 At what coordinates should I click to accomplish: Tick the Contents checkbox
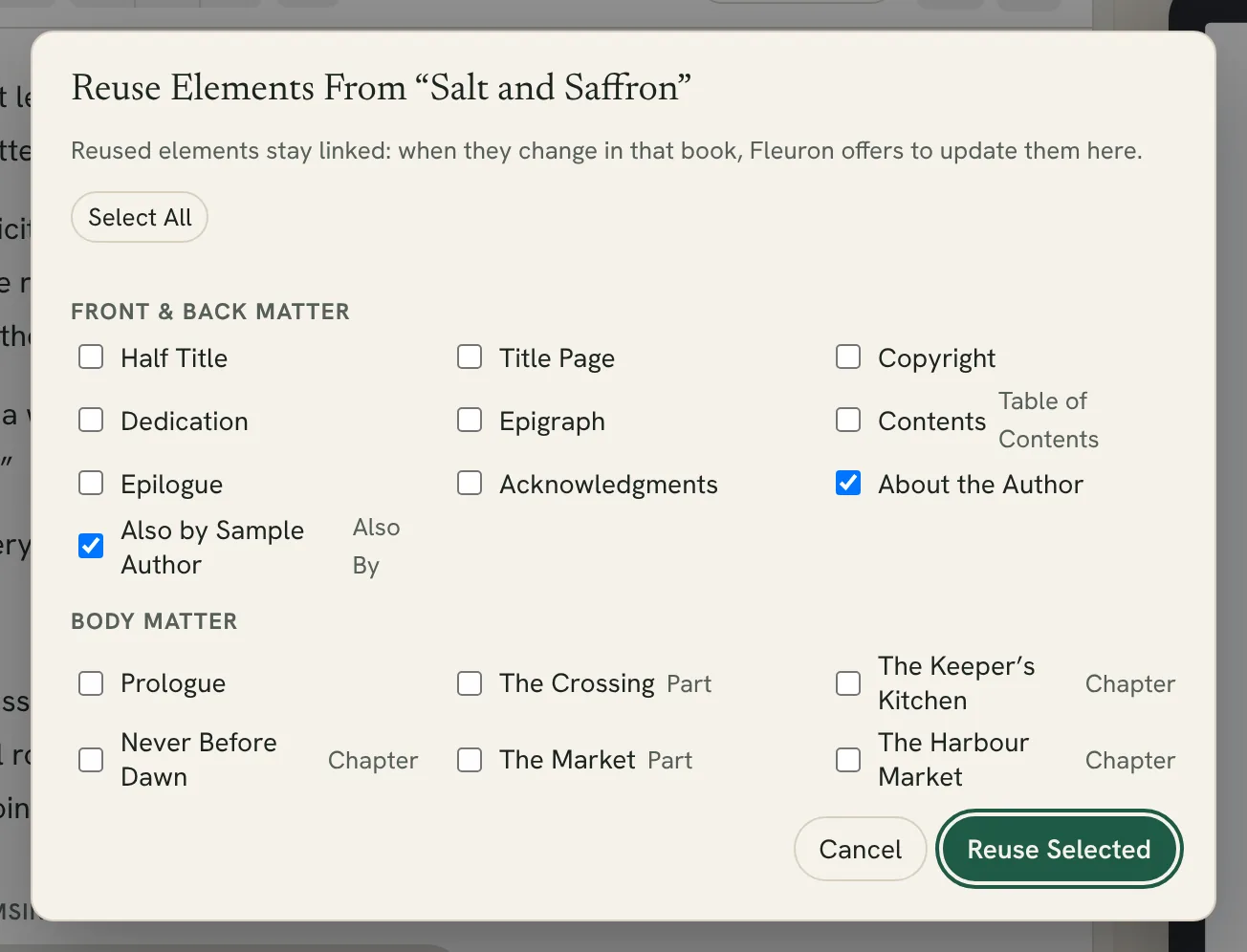[848, 421]
